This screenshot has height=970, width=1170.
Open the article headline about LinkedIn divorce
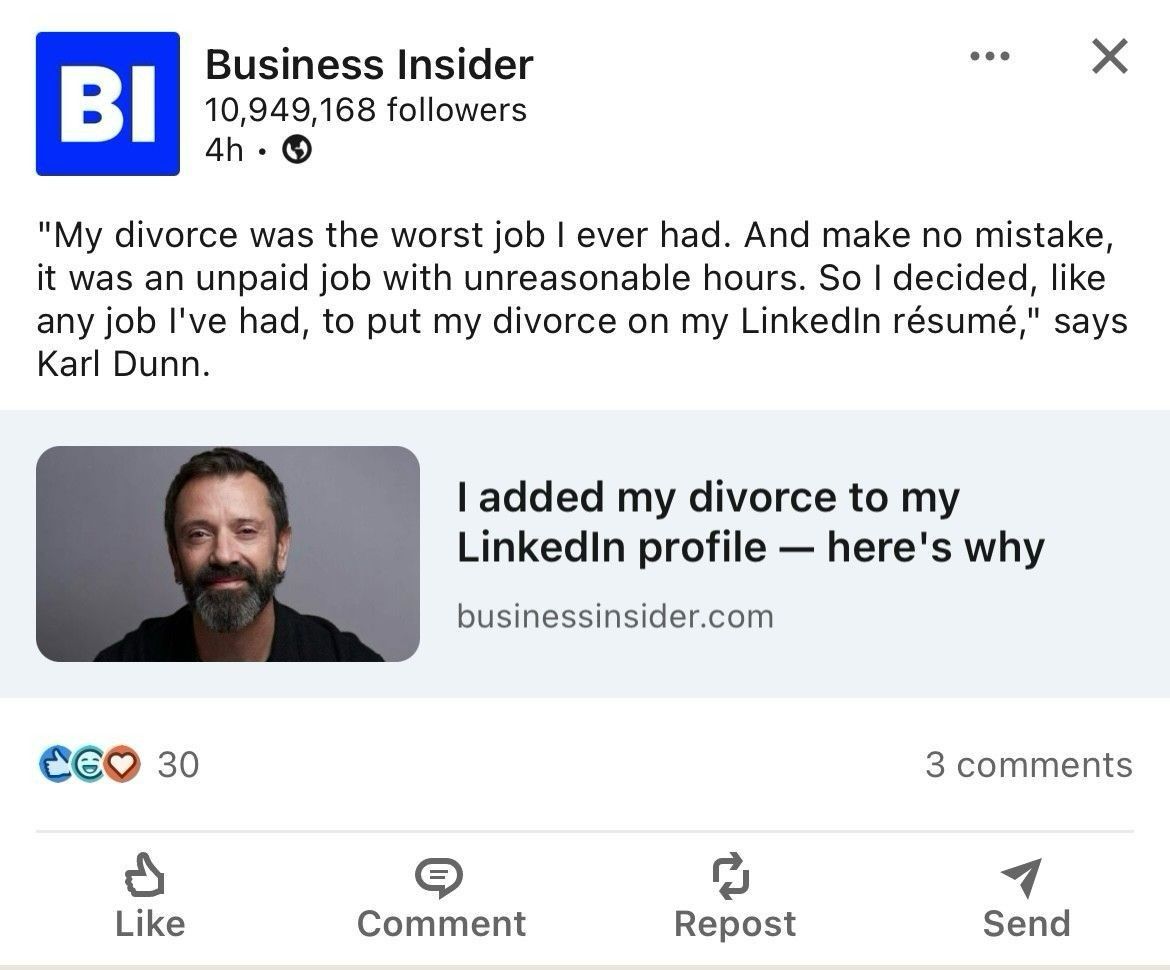pos(750,520)
